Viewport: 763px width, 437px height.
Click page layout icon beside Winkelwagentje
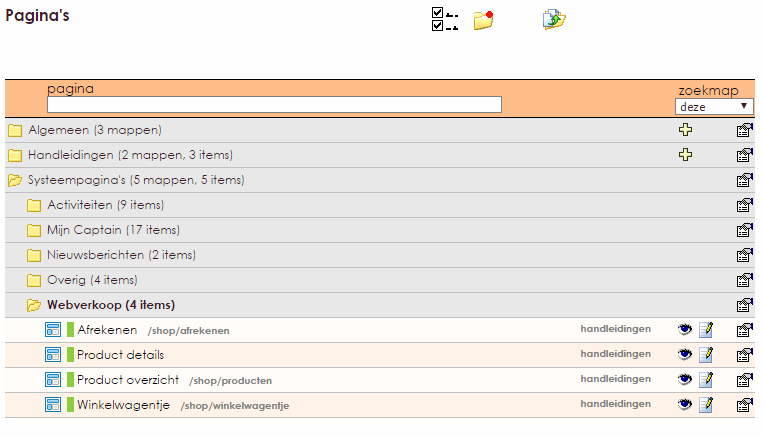click(x=53, y=405)
